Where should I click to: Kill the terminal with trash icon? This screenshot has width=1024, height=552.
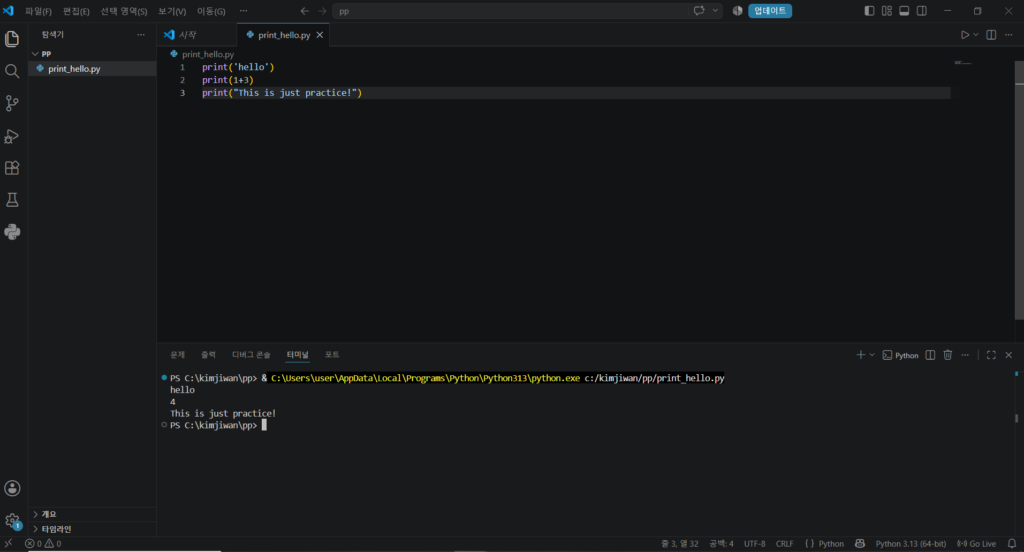tap(948, 355)
